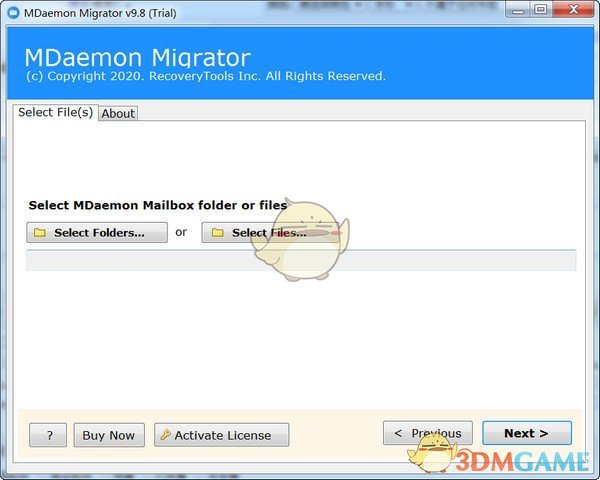600x480 pixels.
Task: Click the Select MDaemon Mailbox folder label
Action: (x=157, y=205)
